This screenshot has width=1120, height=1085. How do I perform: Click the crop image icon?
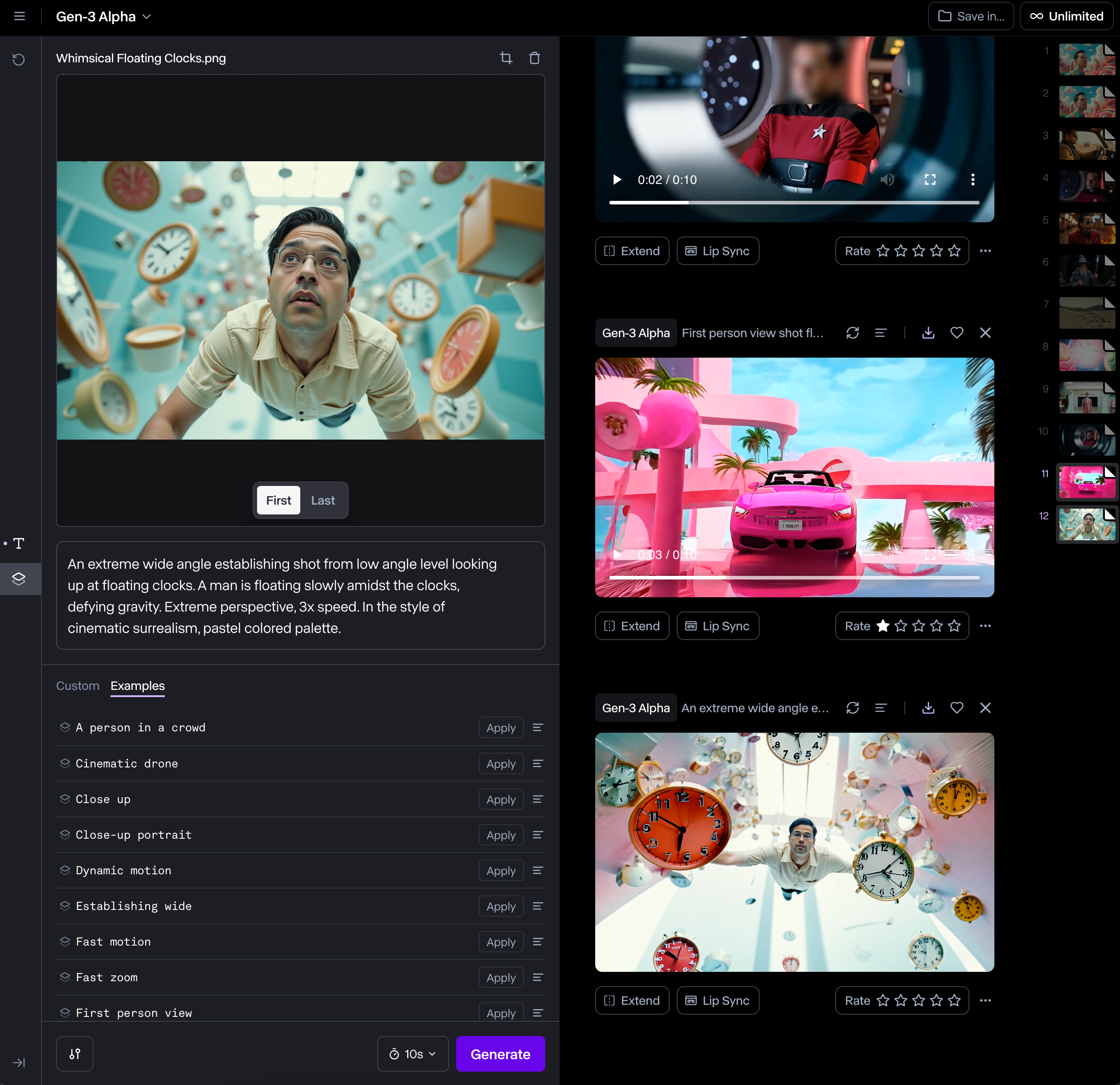click(x=506, y=58)
